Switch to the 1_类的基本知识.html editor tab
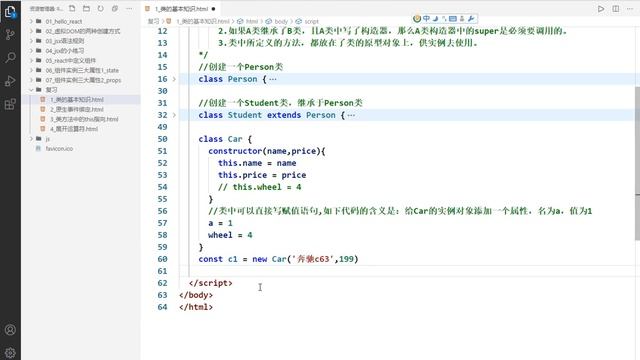 181,9
